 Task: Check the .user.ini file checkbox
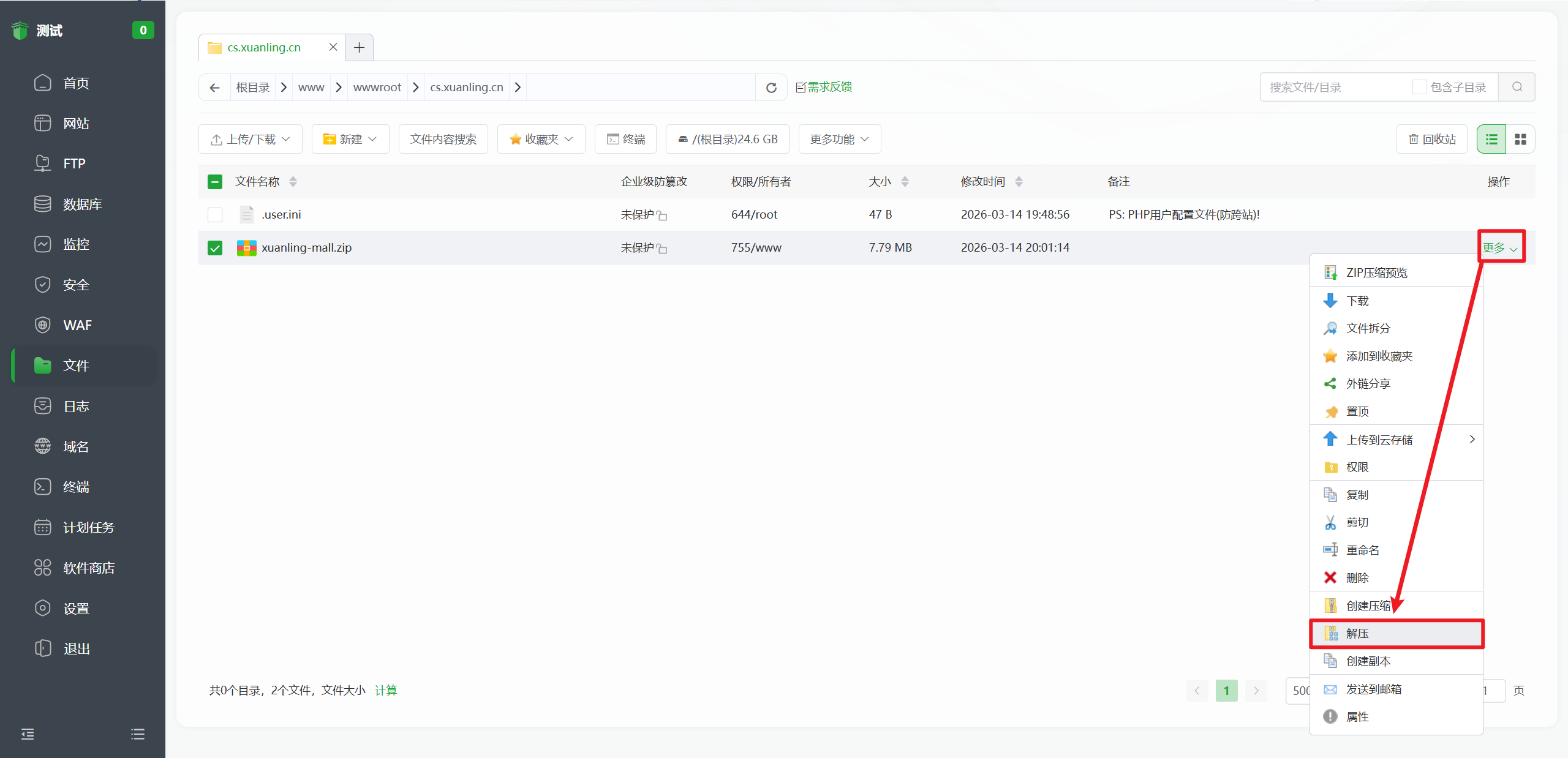215,215
